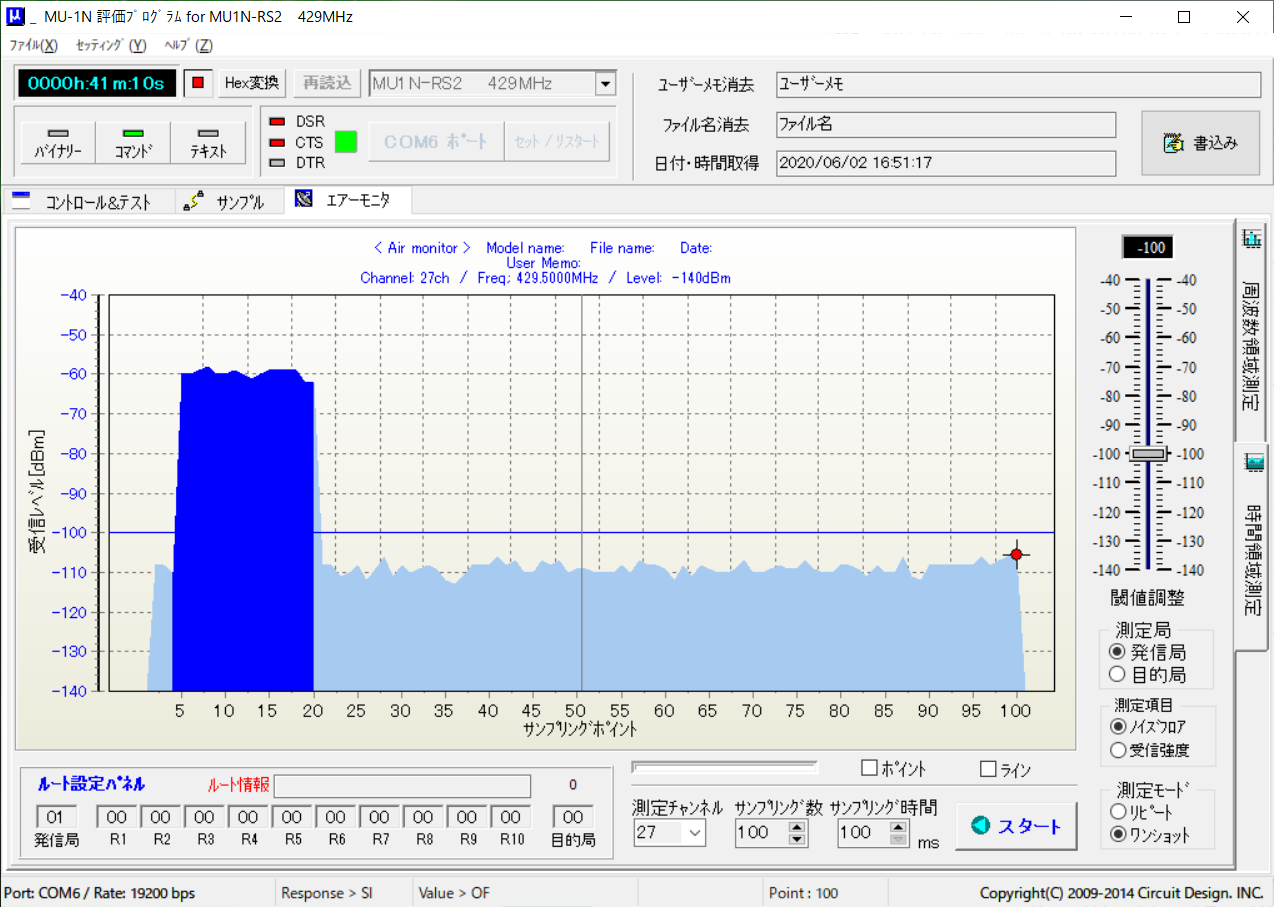Click the R10 route field

coord(511,817)
